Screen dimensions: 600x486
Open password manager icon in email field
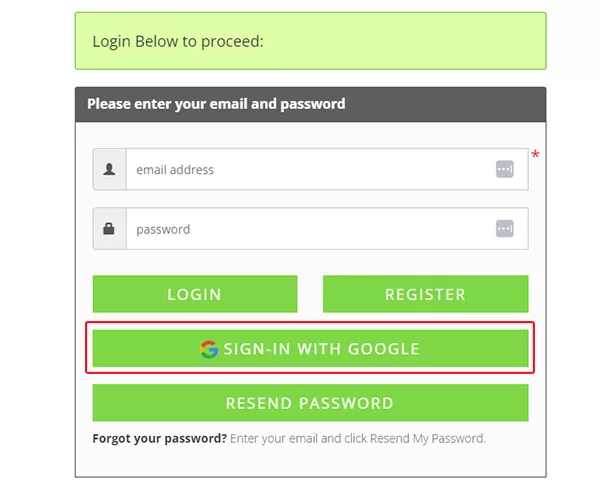(504, 169)
